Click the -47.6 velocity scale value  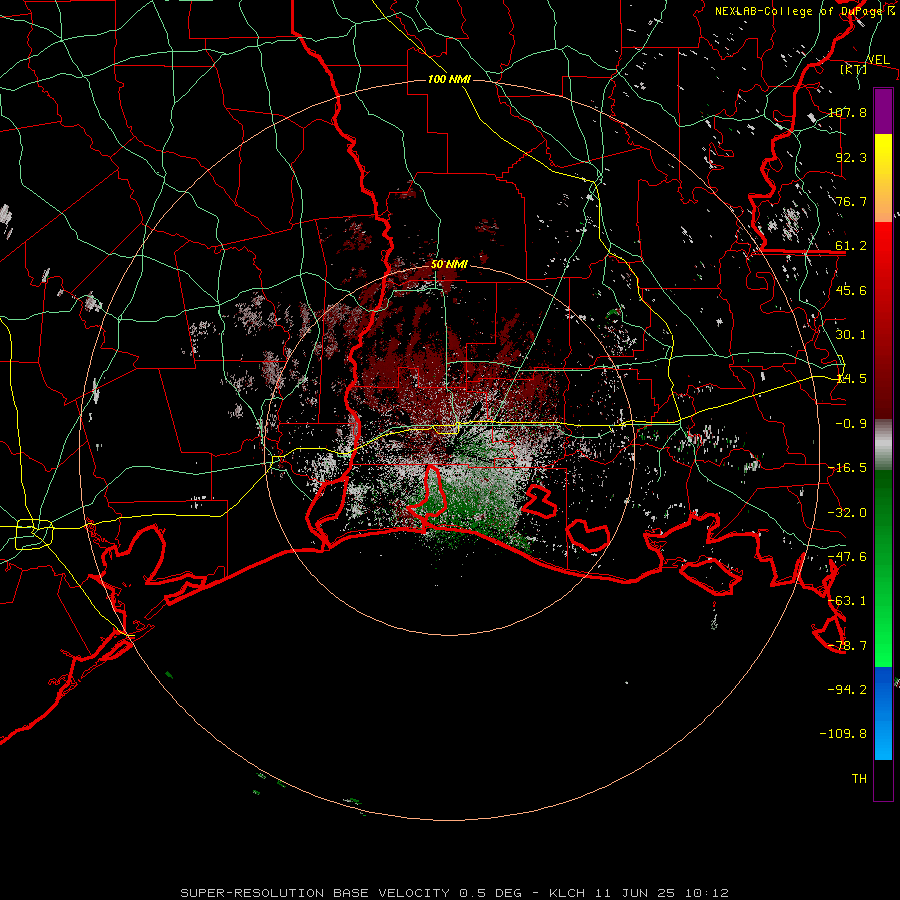(847, 557)
